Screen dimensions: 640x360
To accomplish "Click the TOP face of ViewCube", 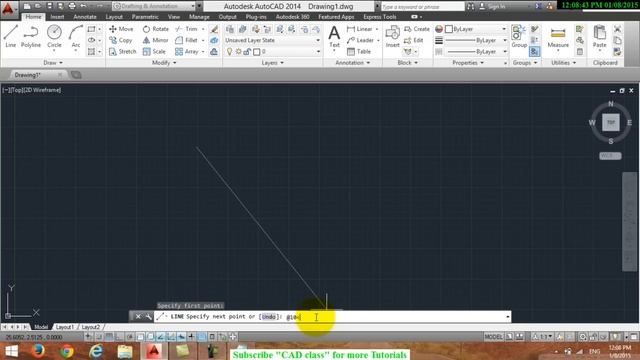I will tap(611, 122).
